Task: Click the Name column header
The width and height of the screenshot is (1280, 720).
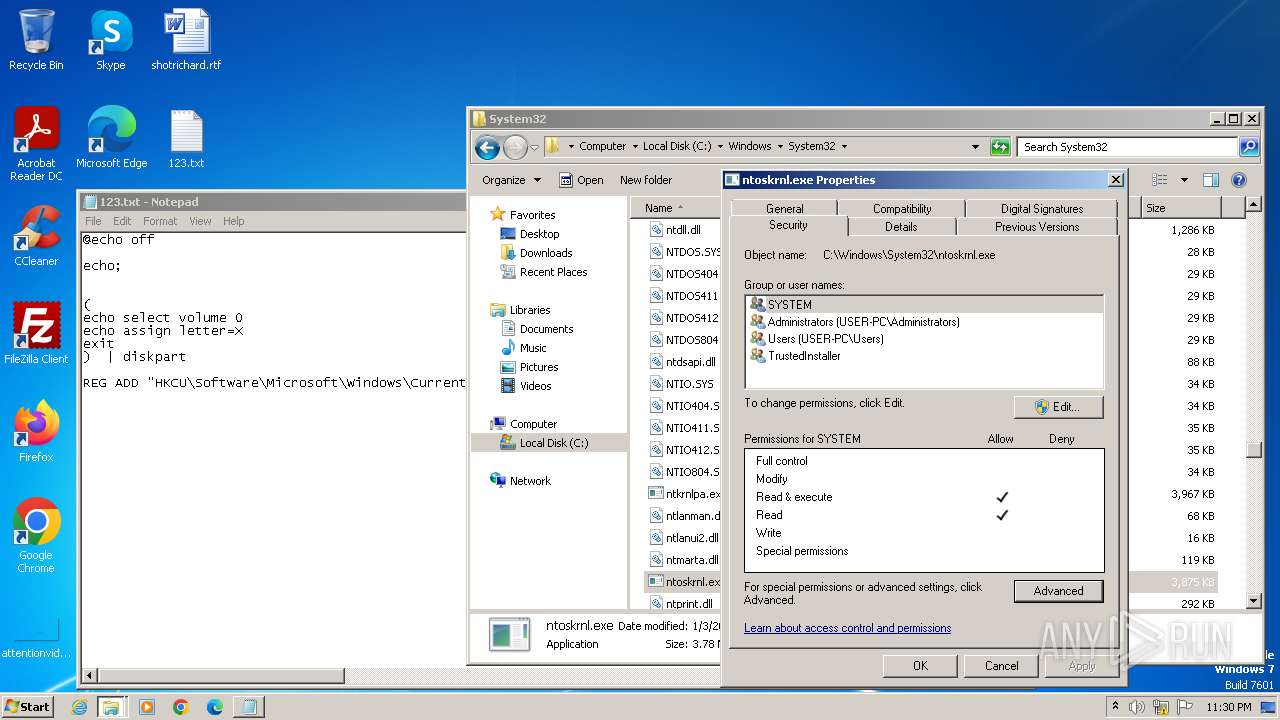Action: 676,208
